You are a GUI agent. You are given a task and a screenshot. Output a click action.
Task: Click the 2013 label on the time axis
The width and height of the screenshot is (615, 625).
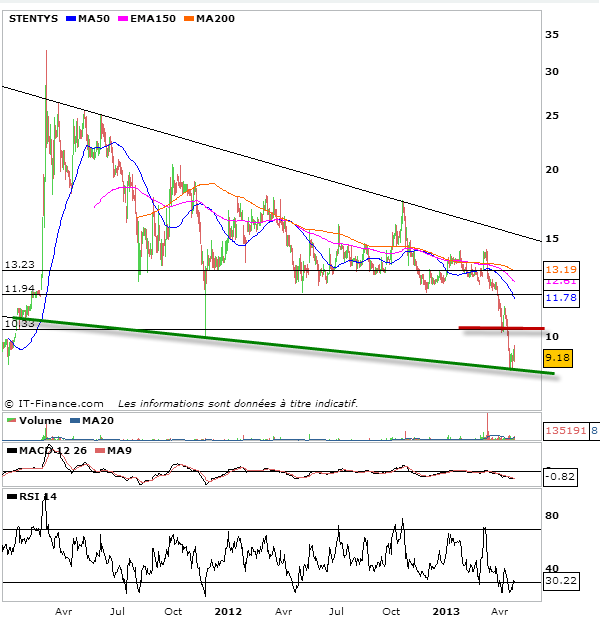click(446, 609)
